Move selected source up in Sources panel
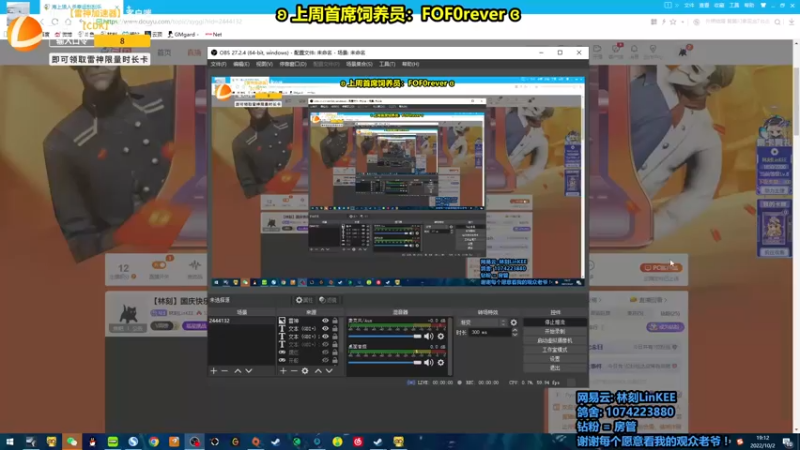 318,371
